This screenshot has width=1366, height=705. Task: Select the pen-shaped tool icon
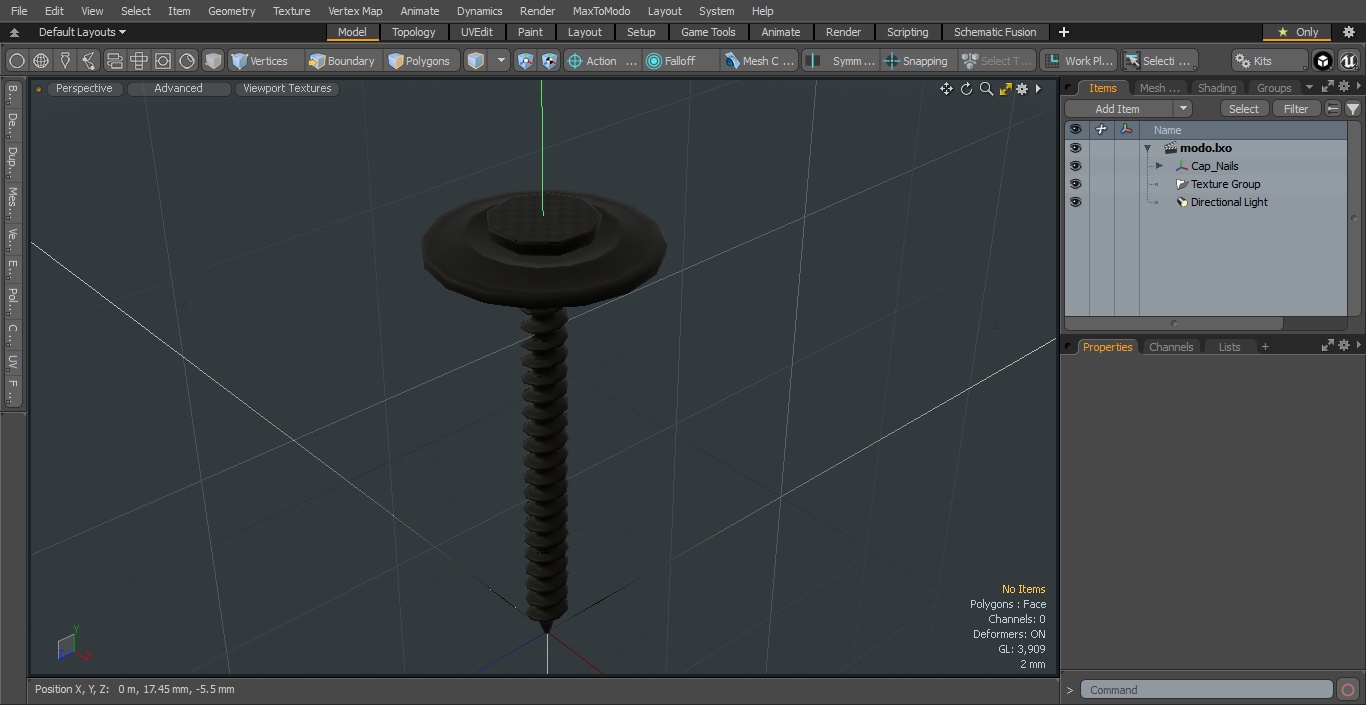pyautogui.click(x=65, y=61)
